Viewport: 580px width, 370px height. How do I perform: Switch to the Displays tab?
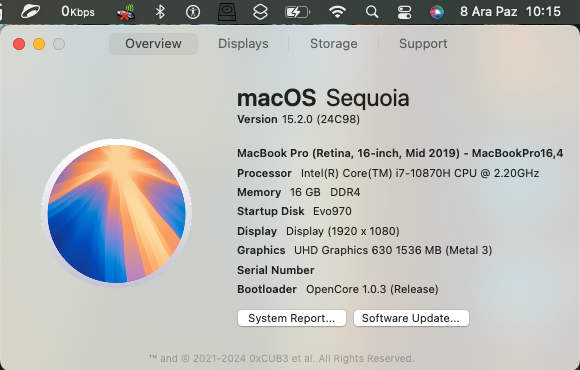243,44
